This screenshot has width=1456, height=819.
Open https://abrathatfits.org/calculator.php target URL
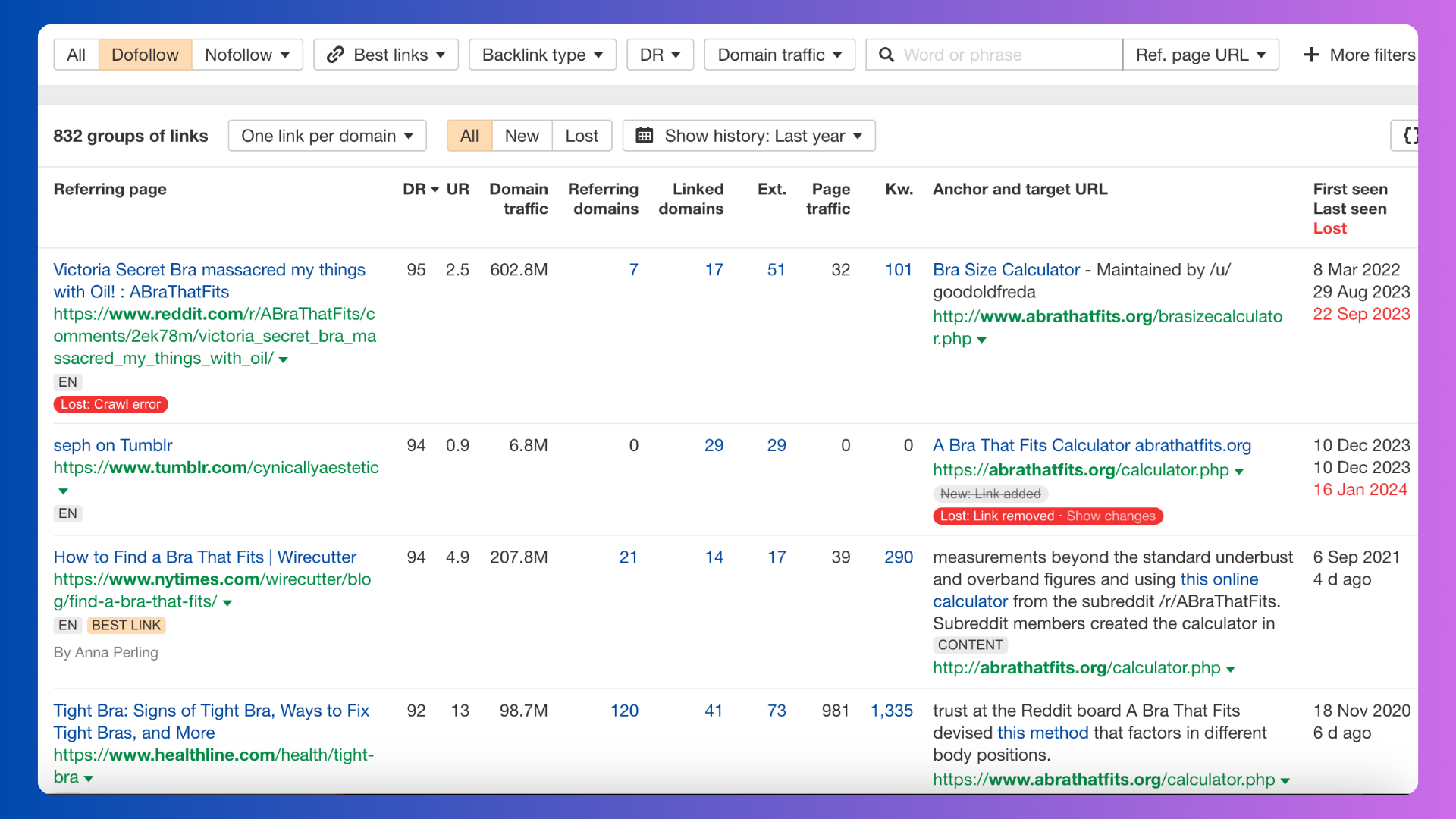[x=1081, y=470]
